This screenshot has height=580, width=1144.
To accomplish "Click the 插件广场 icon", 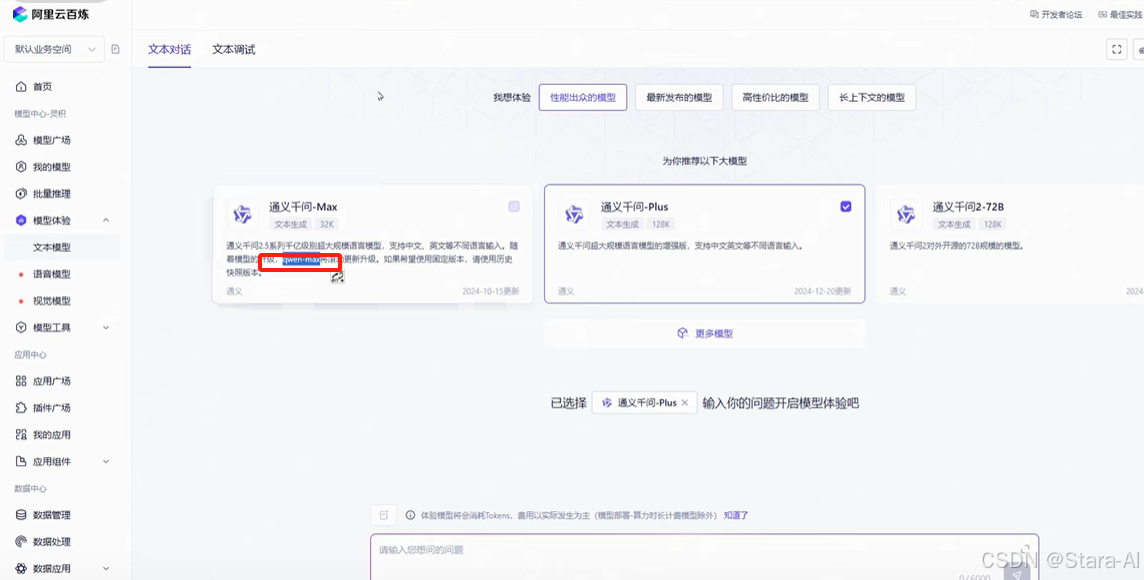I will [21, 408].
